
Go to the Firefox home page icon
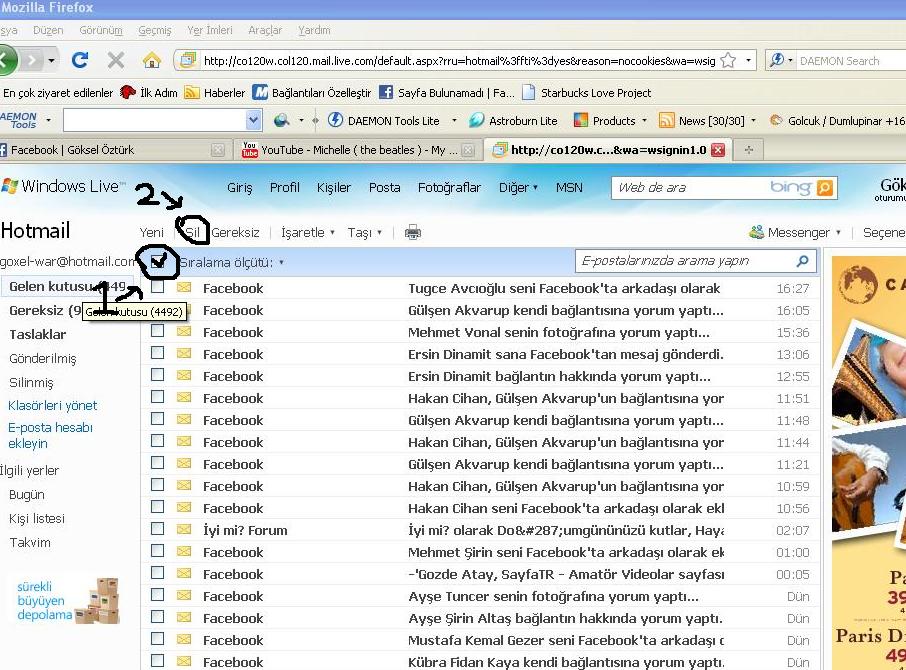pyautogui.click(x=152, y=60)
